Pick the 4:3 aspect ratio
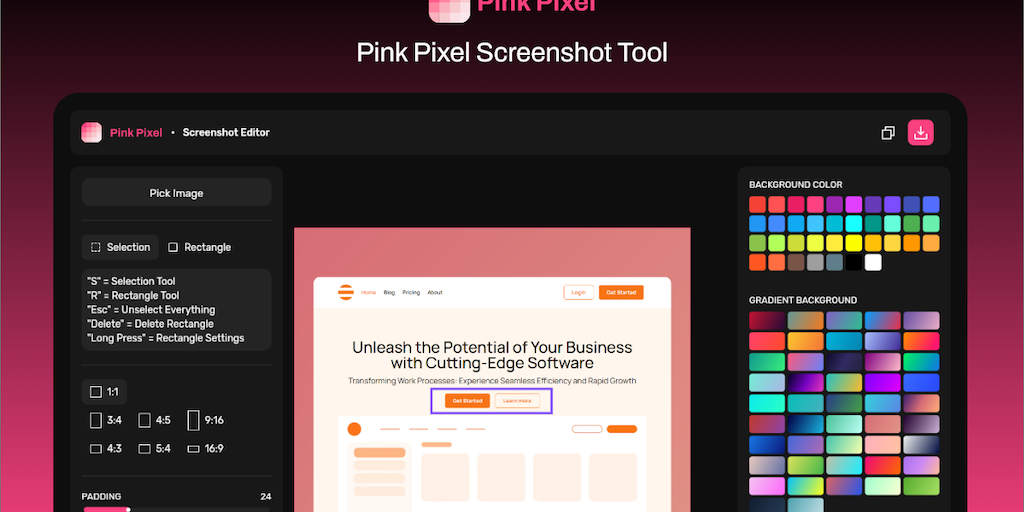 coord(106,449)
